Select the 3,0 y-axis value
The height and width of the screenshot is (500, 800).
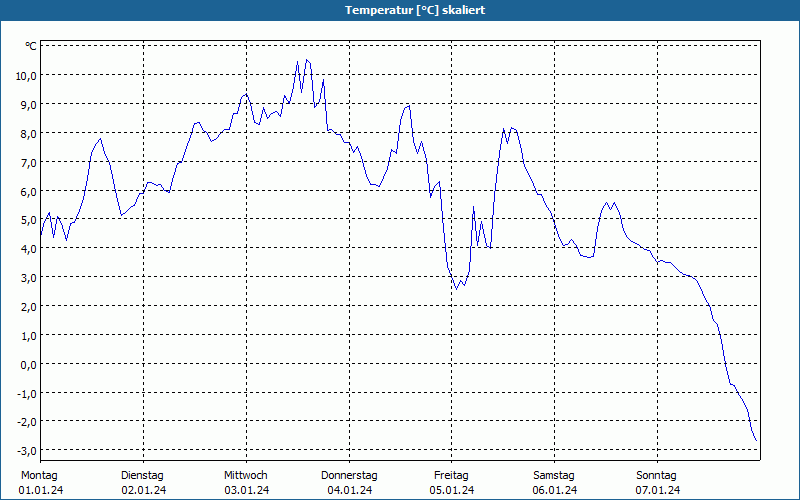pos(29,278)
